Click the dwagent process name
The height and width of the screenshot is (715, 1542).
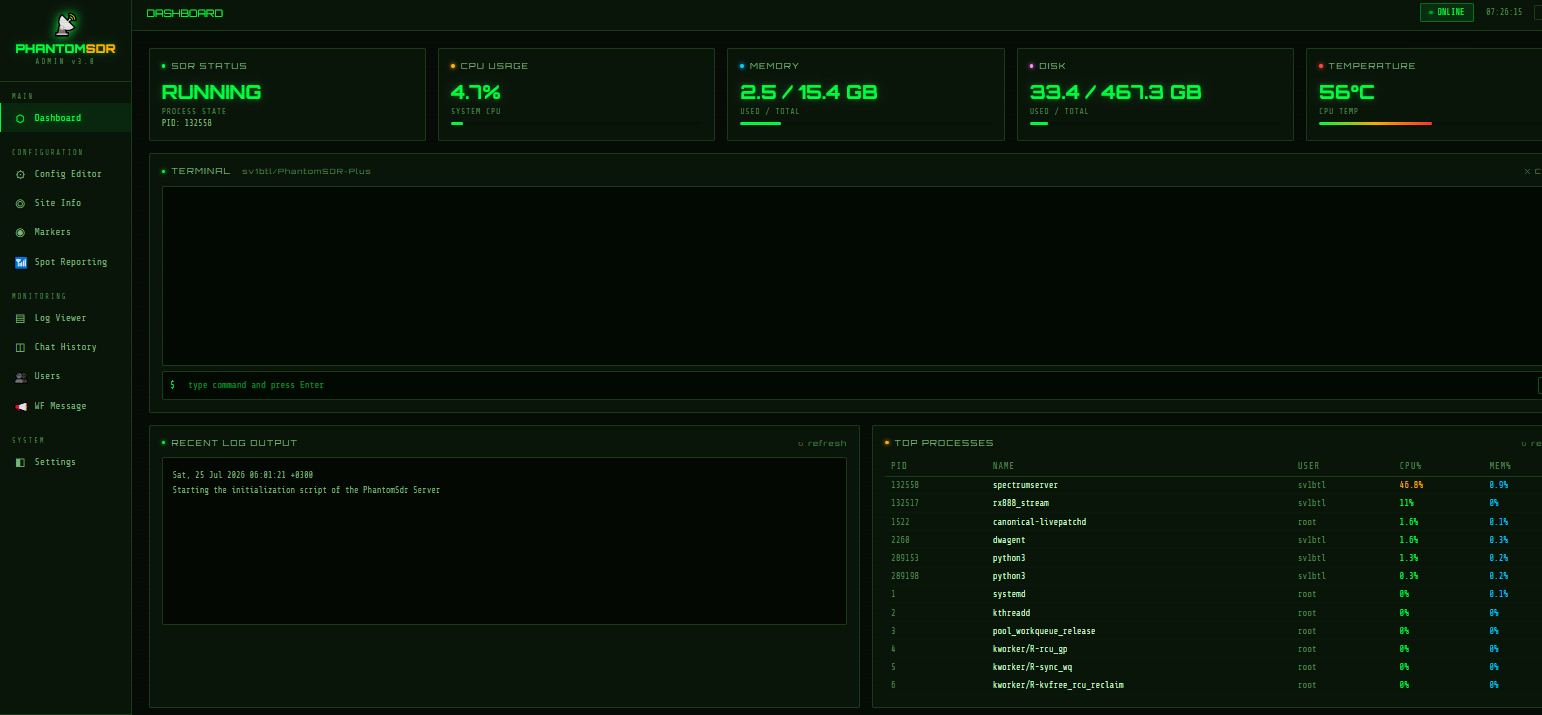pos(1009,540)
